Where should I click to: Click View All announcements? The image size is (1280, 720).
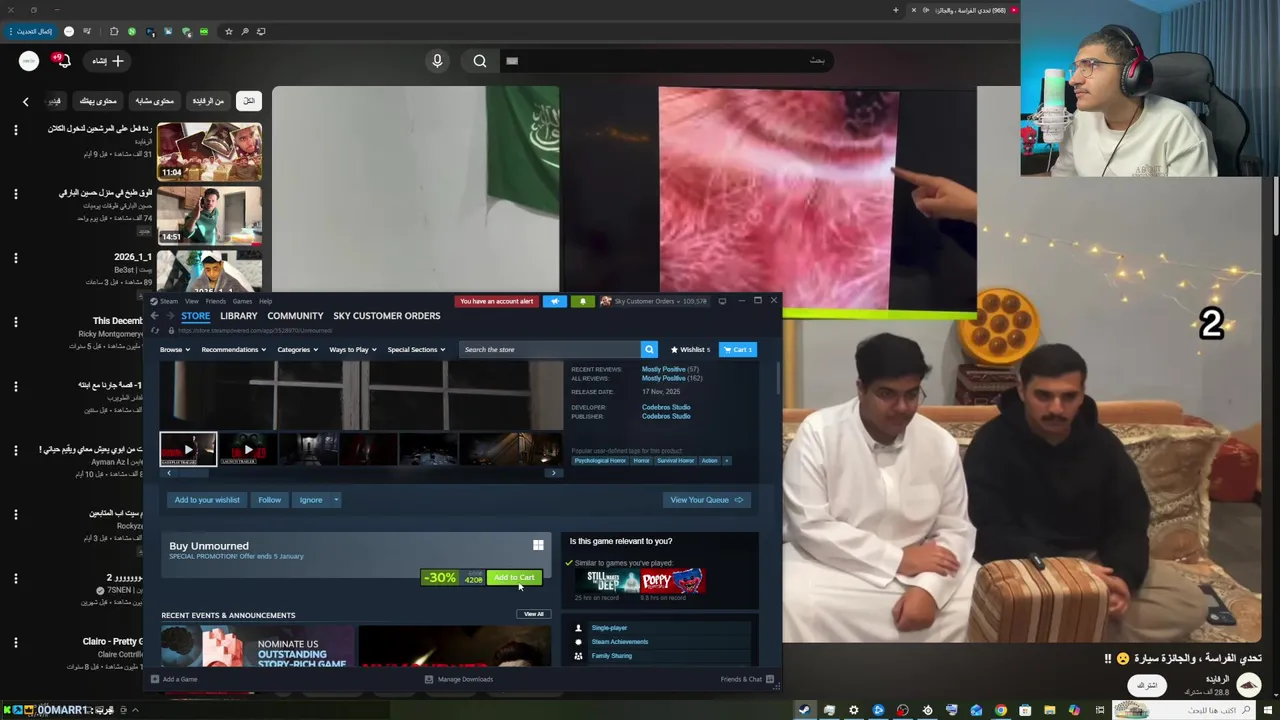pos(534,614)
